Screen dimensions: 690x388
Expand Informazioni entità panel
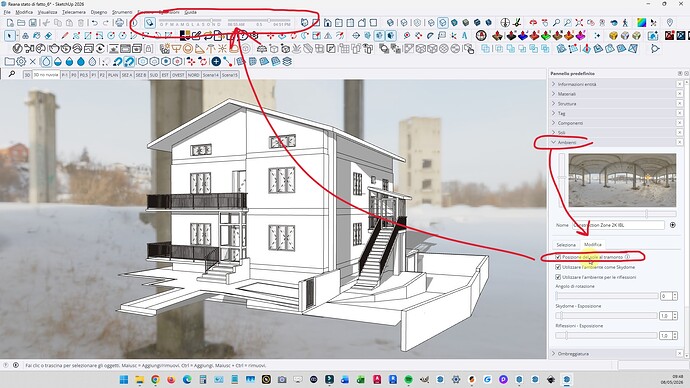(x=612, y=84)
